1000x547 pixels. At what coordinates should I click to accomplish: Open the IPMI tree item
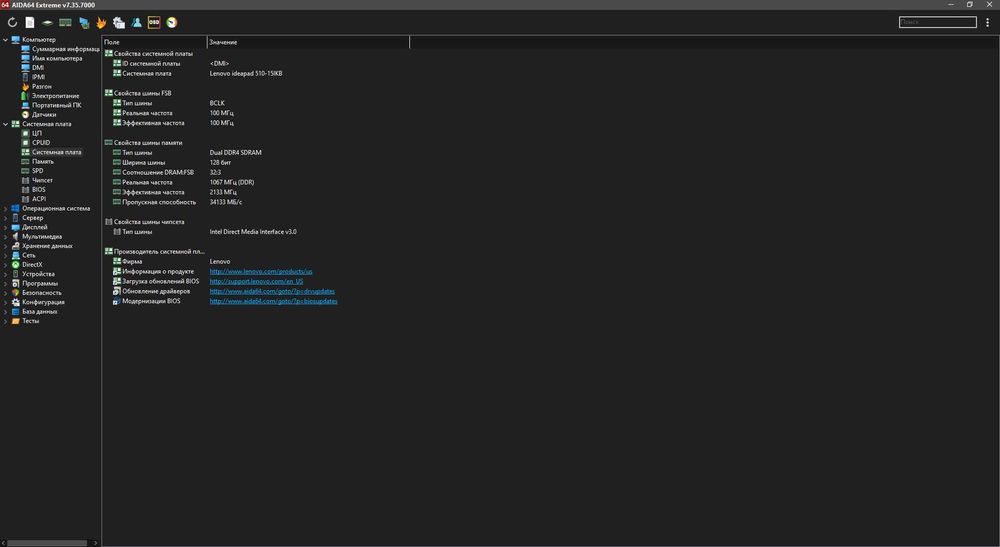tap(38, 77)
